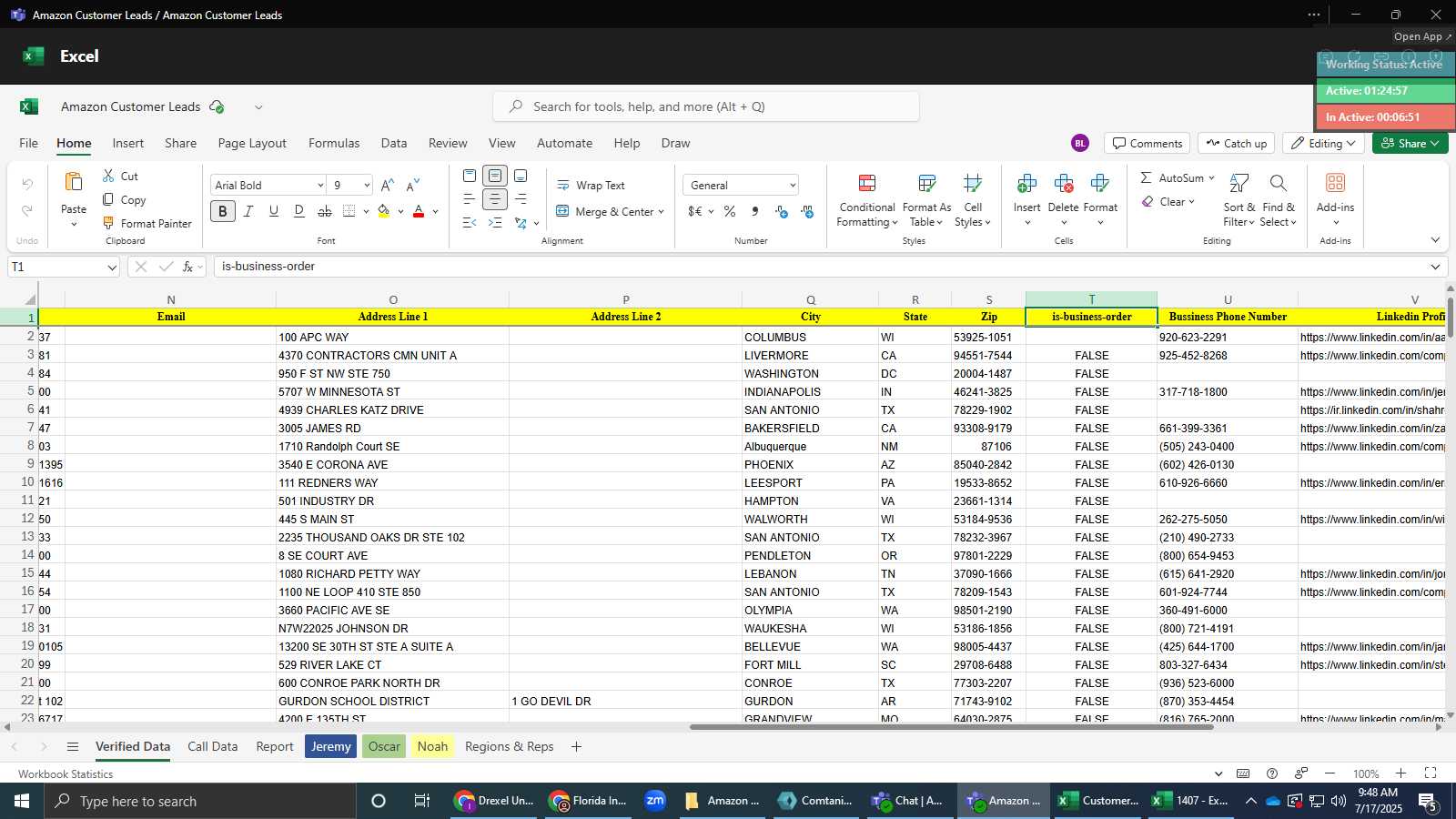This screenshot has height=819, width=1456.
Task: Open Conditional Formatting icon
Action: click(x=867, y=184)
